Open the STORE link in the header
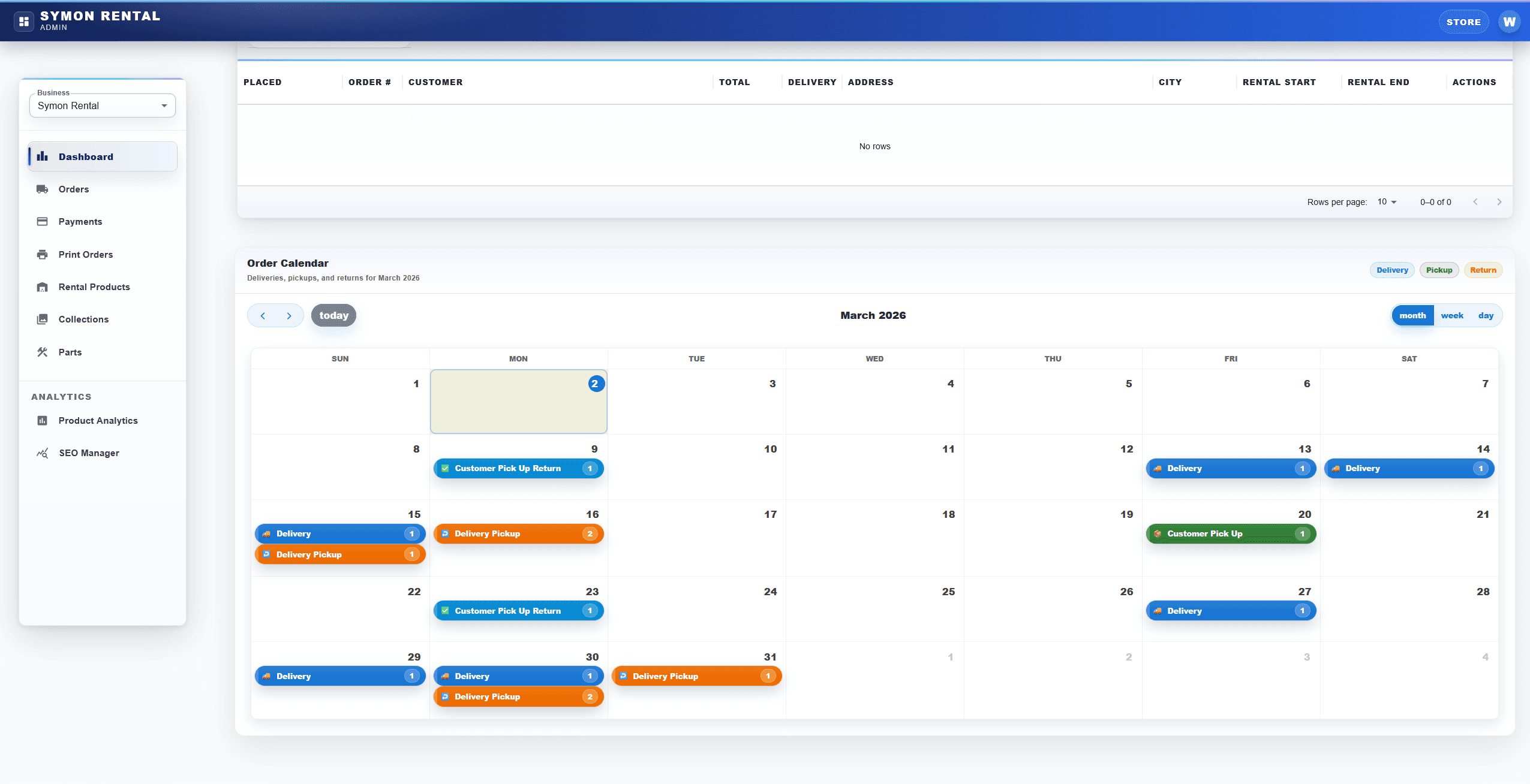Screen dimensions: 1530x784 (x=1463, y=21)
